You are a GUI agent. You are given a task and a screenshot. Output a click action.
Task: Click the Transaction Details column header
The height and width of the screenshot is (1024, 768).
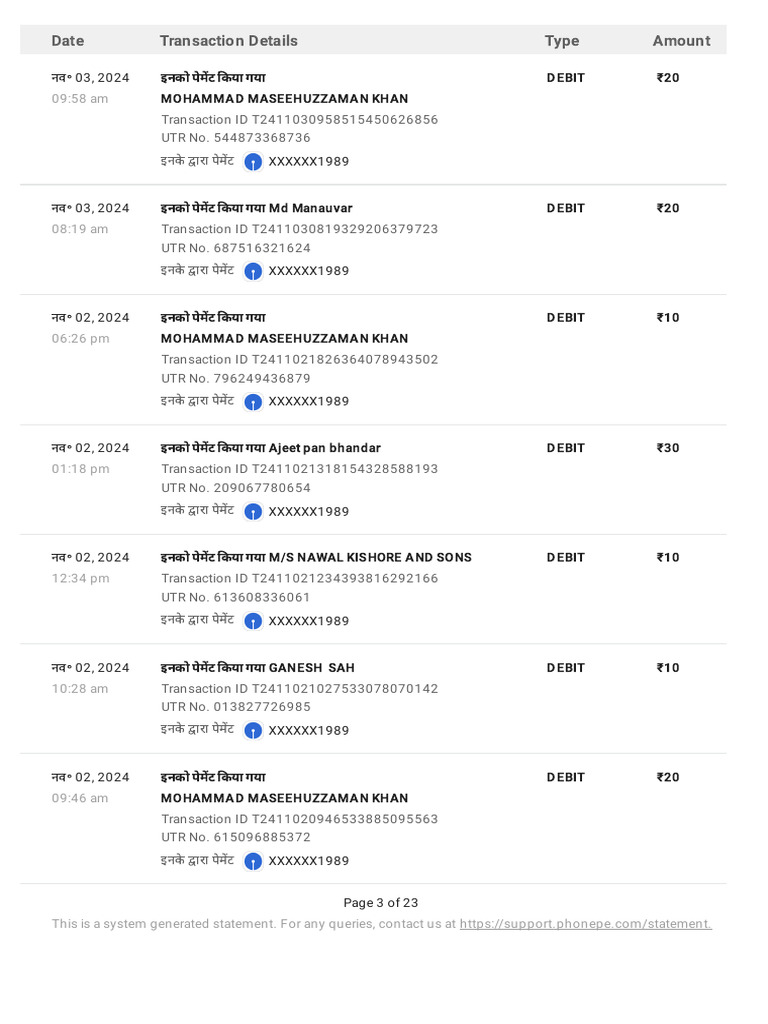pyautogui.click(x=228, y=41)
